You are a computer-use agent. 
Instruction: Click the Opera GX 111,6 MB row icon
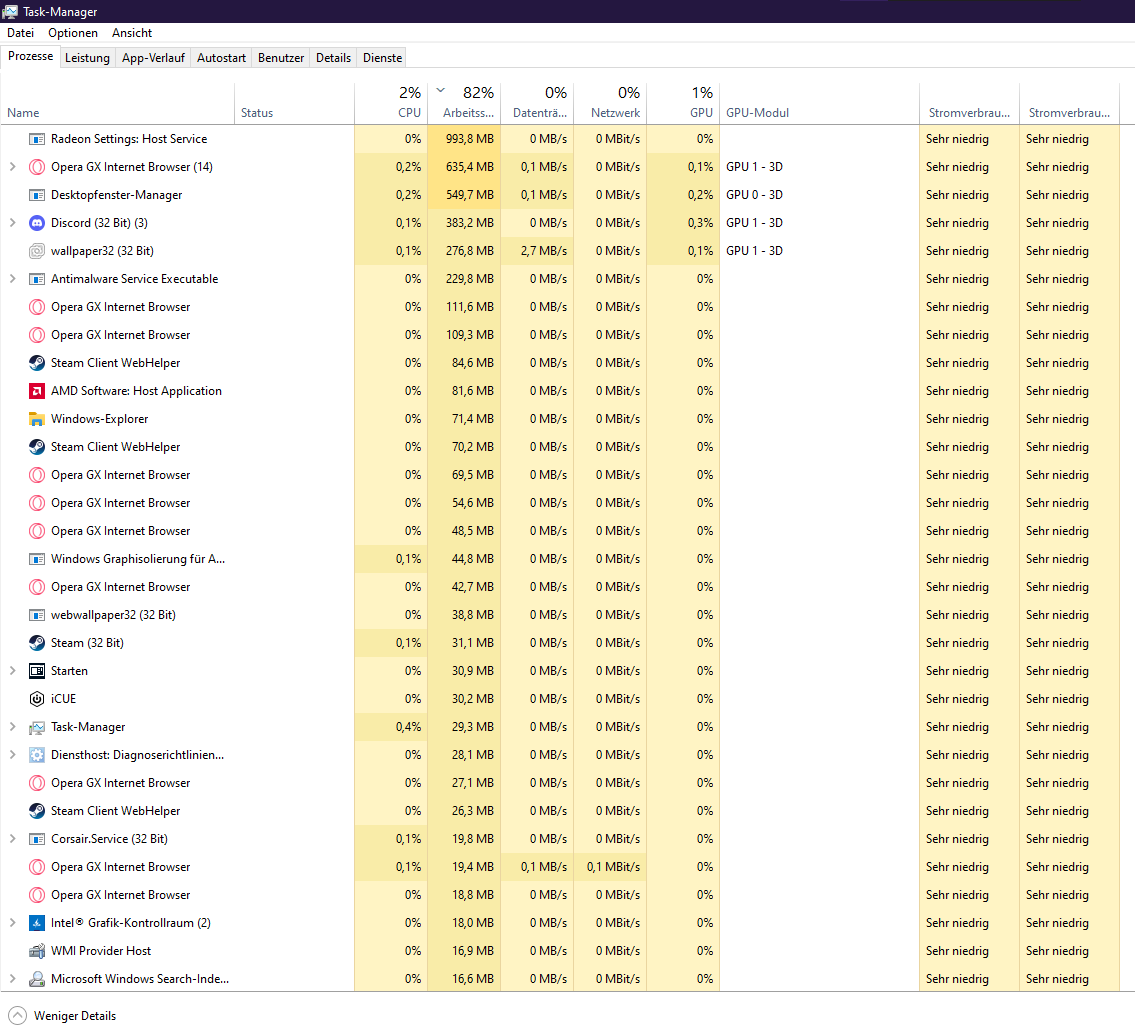click(37, 308)
